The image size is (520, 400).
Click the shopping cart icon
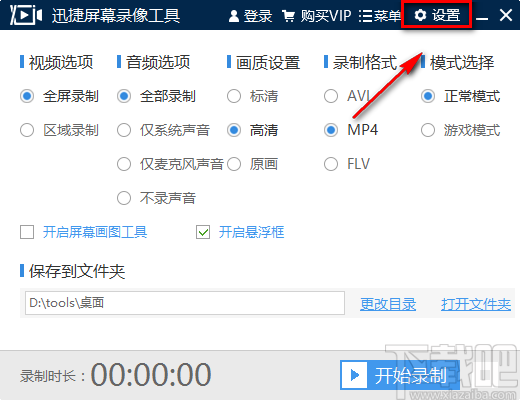289,16
